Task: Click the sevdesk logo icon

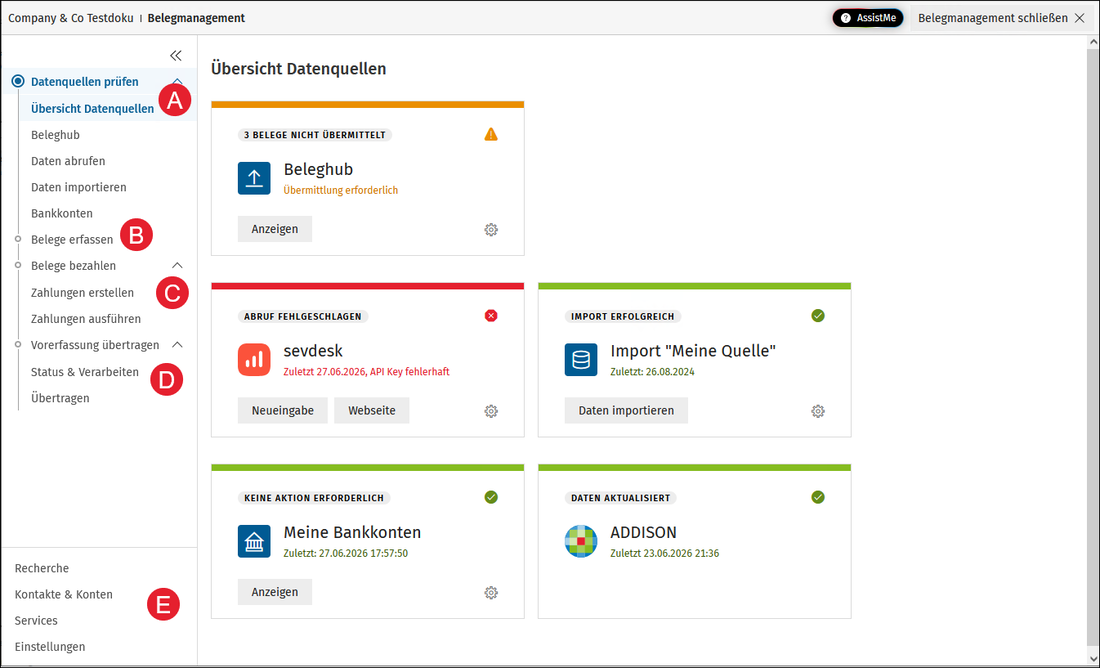Action: click(254, 360)
